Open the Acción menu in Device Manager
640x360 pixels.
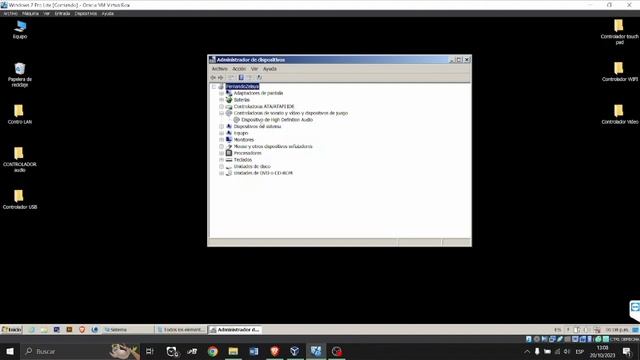point(239,69)
